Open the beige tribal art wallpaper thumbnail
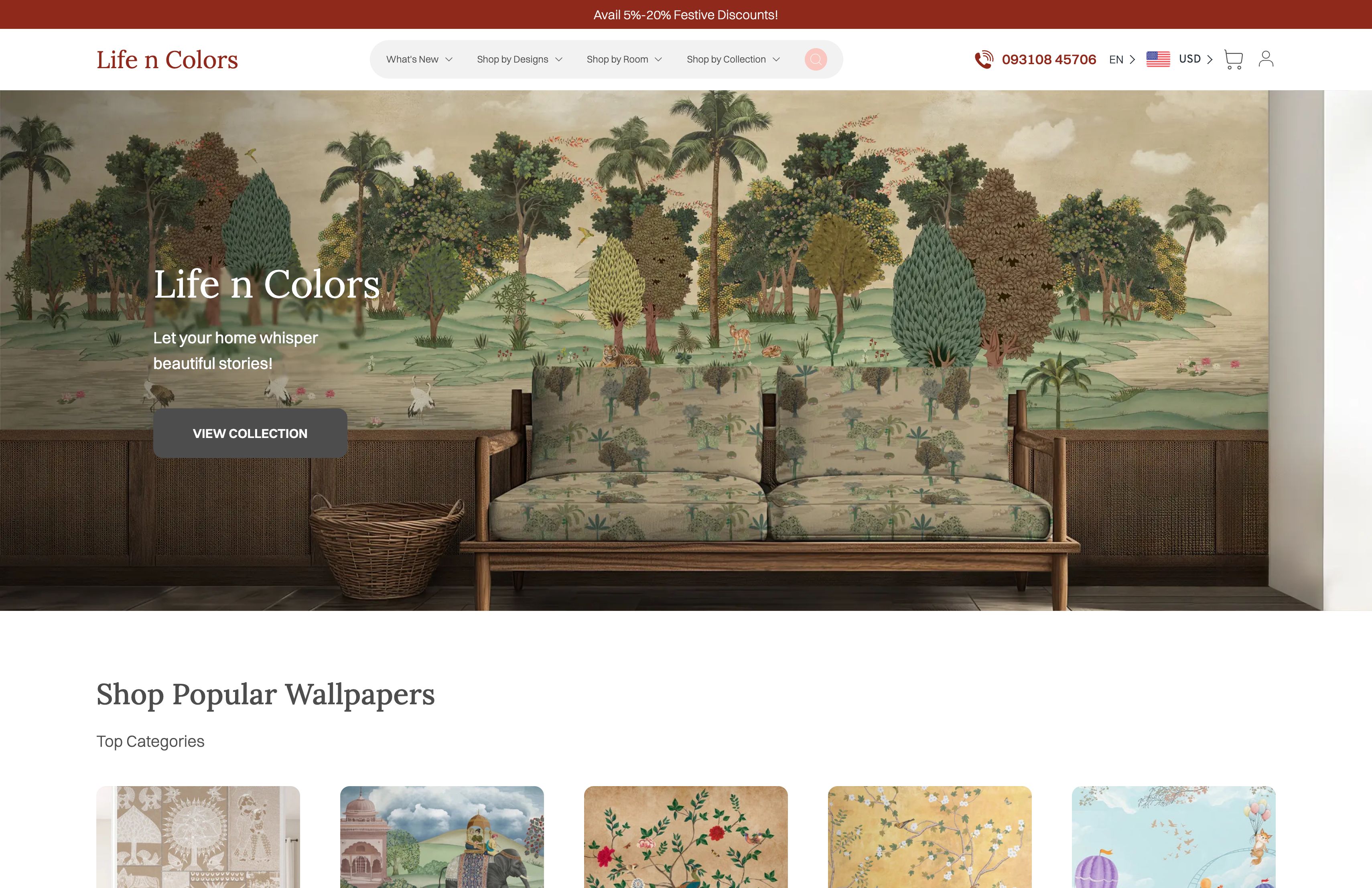 pos(198,837)
